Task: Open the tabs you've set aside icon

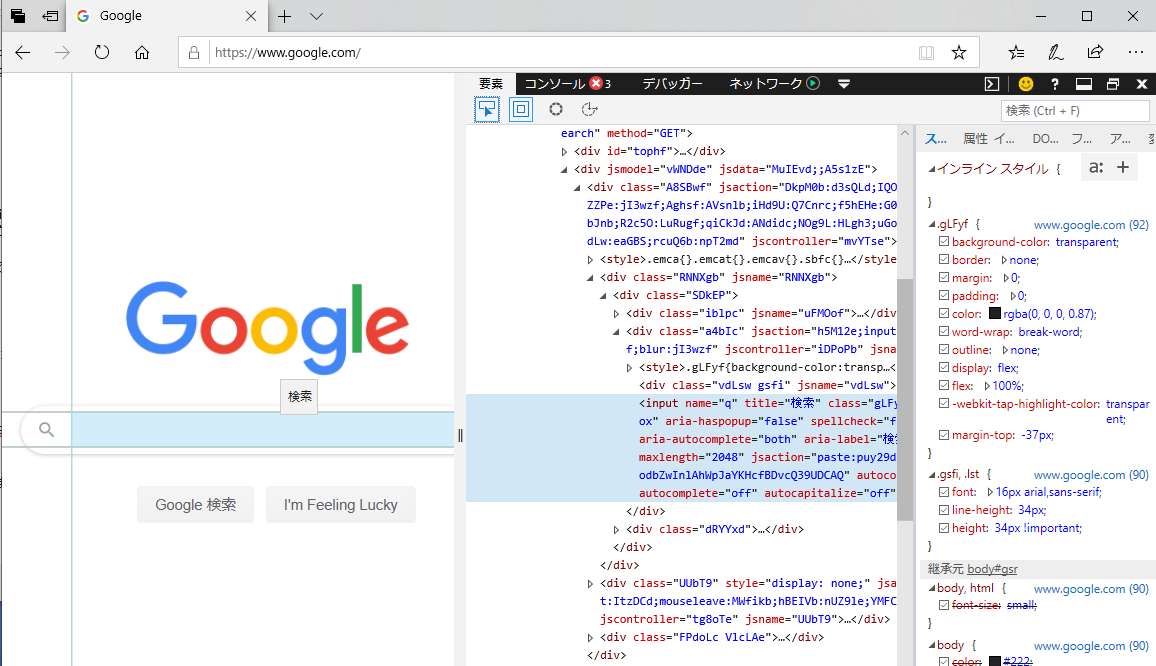Action: [x=18, y=15]
